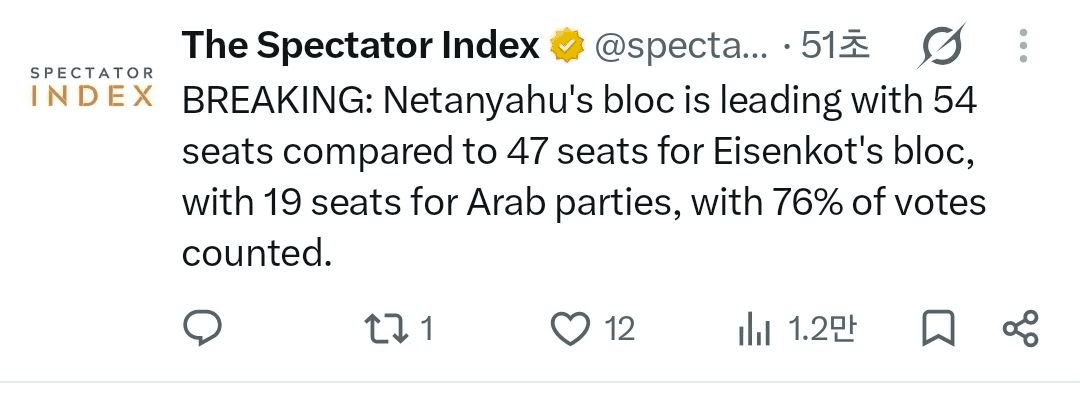Open The Spectator Index display name

point(361,46)
